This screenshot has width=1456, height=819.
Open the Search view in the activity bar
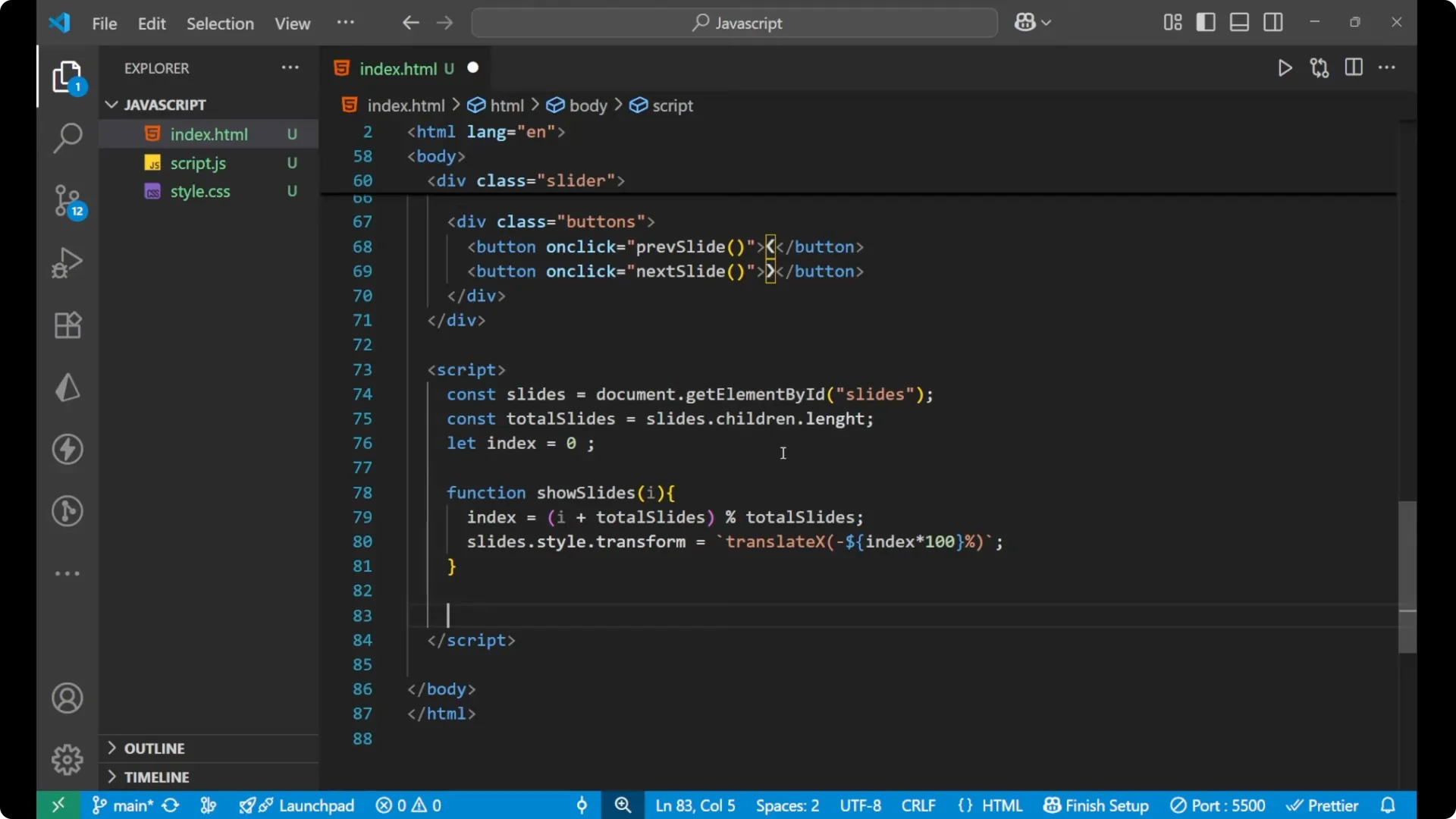coord(67,139)
